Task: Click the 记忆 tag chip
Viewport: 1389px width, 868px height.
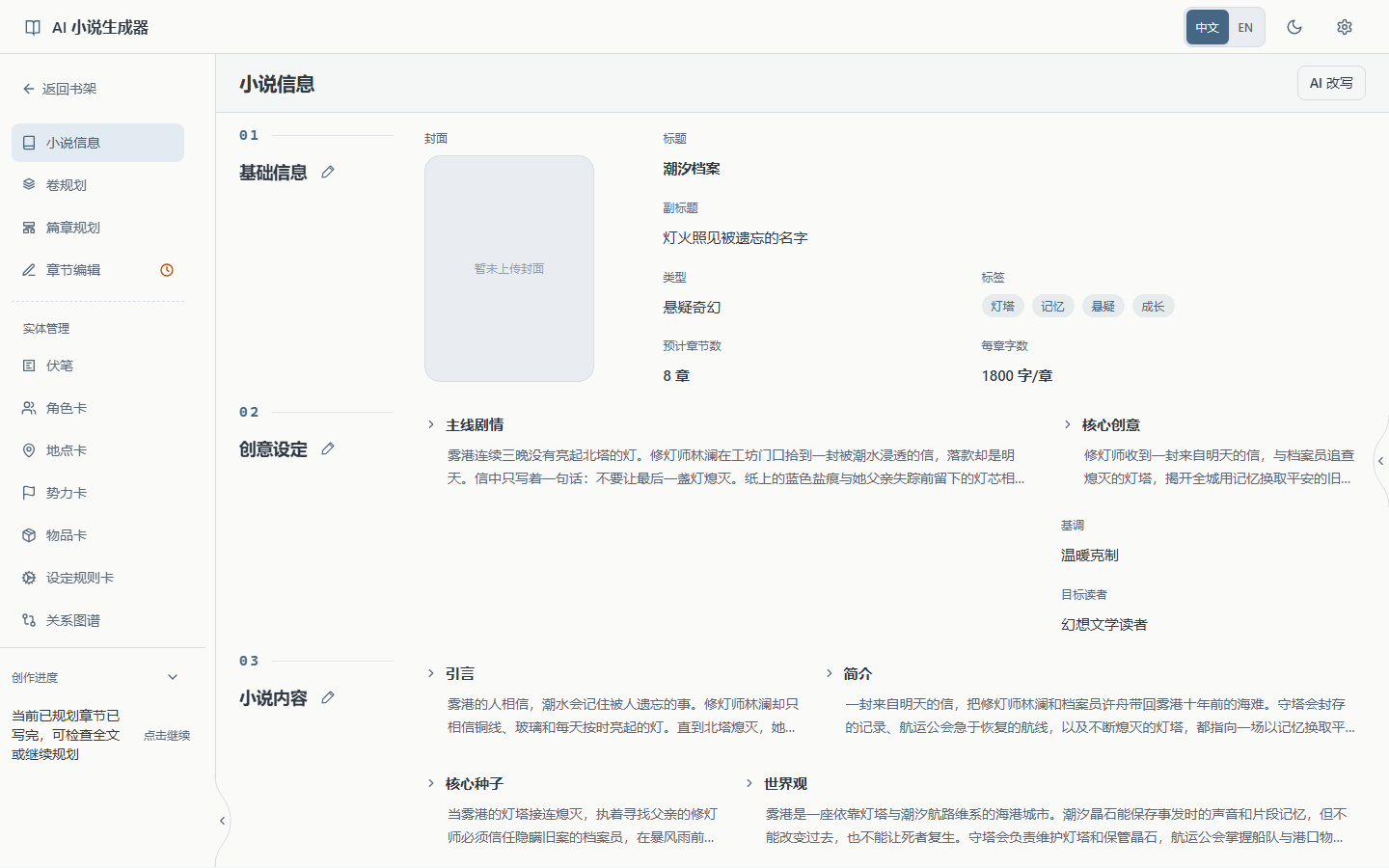Action: pyautogui.click(x=1053, y=307)
